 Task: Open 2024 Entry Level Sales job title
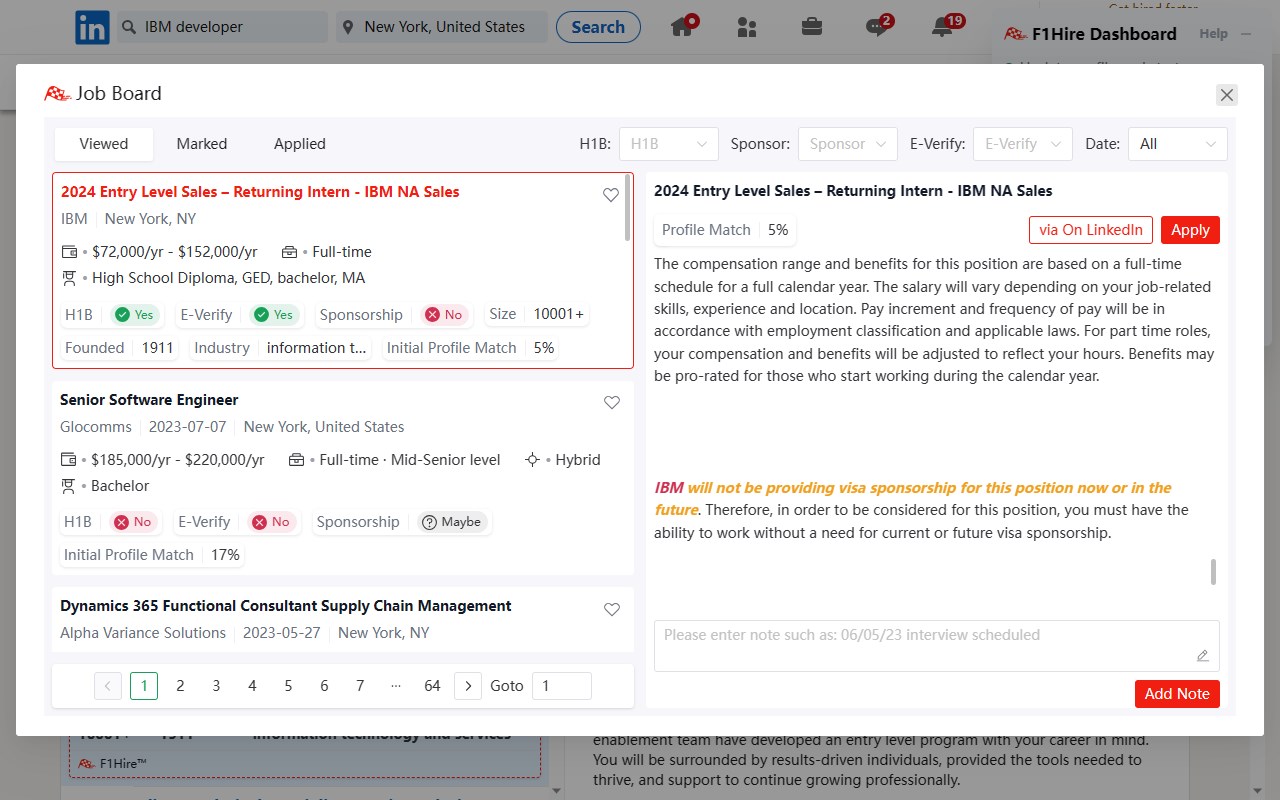[260, 192]
